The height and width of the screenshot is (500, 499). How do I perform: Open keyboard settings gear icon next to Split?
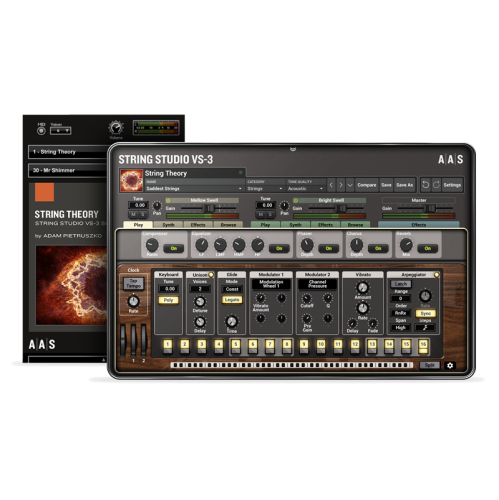click(450, 365)
